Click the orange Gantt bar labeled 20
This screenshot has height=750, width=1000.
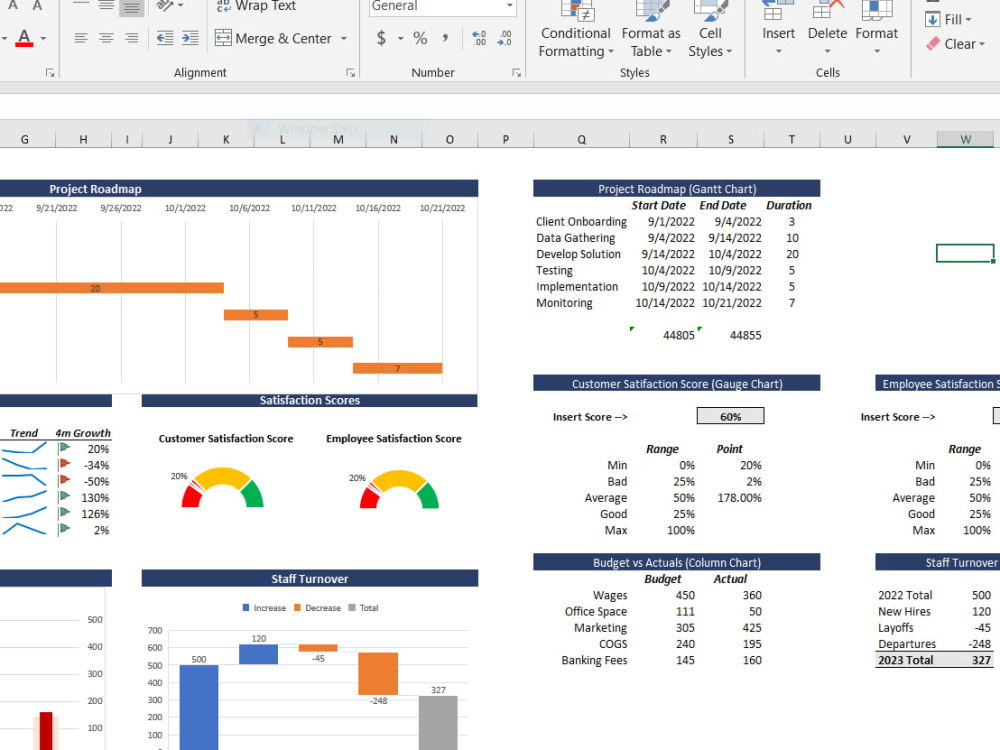pyautogui.click(x=112, y=288)
